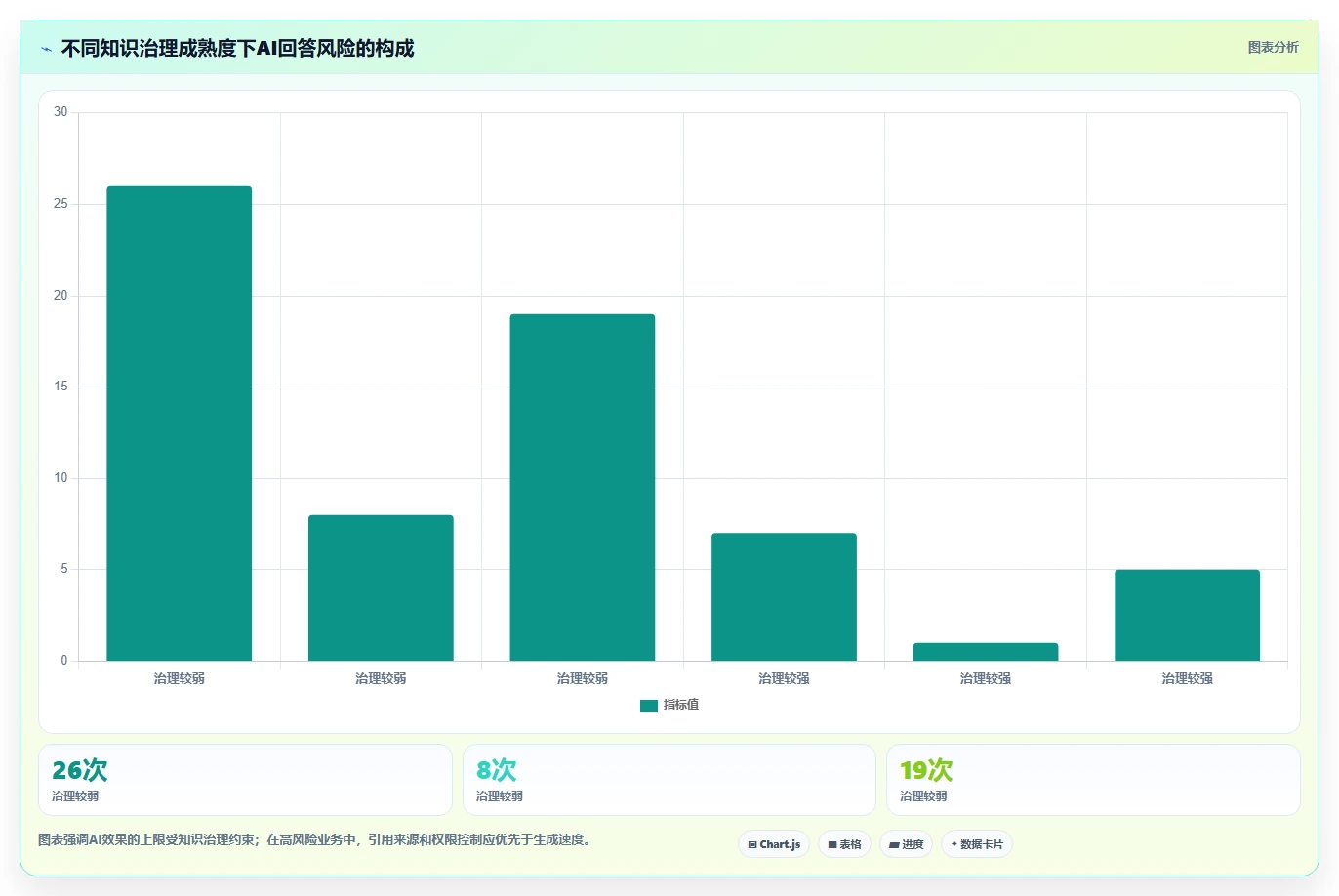This screenshot has width=1339, height=896.
Task: Click the y-axis label 10
Action: (x=61, y=478)
